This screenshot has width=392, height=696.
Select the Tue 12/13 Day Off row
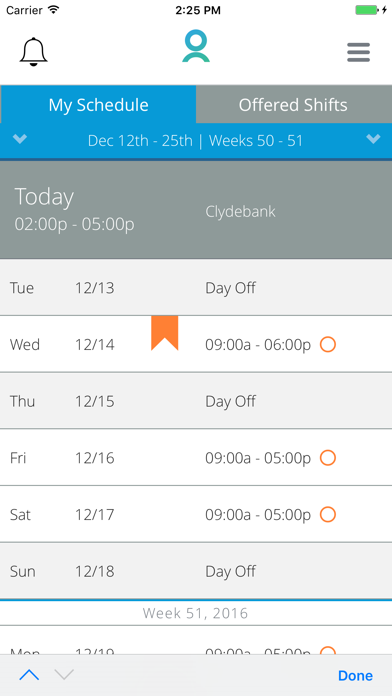pos(196,288)
